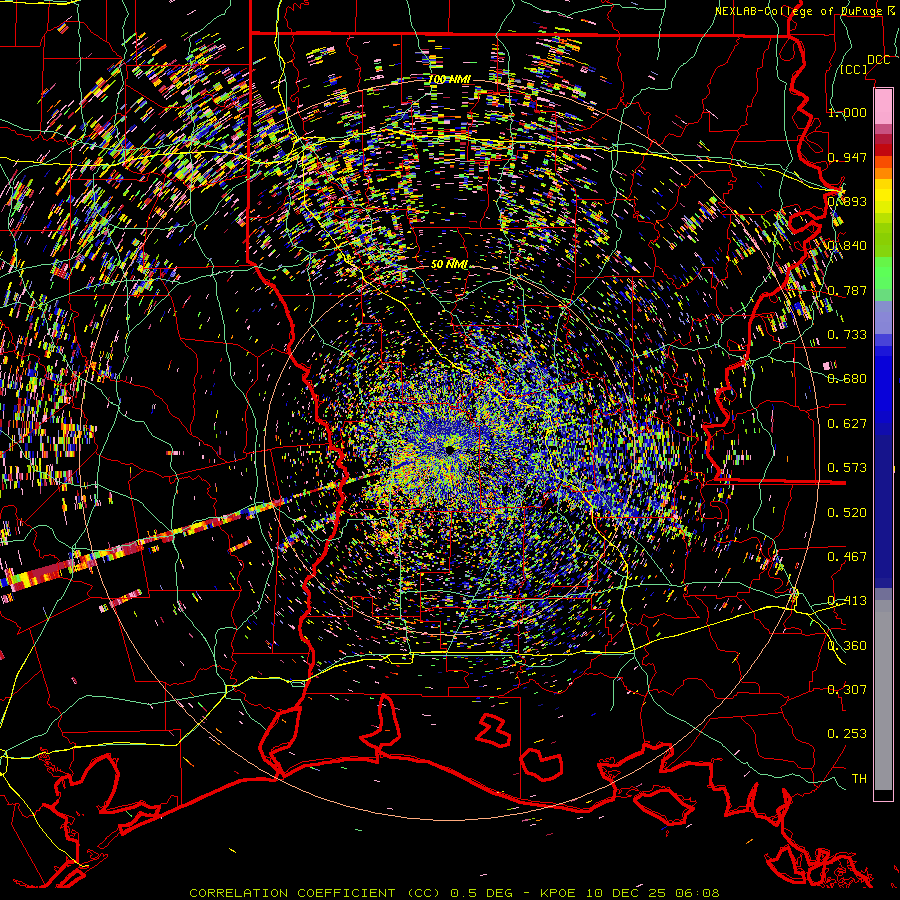Screen dimensions: 900x900
Task: Click the 0.520 scale value
Action: pyautogui.click(x=847, y=513)
